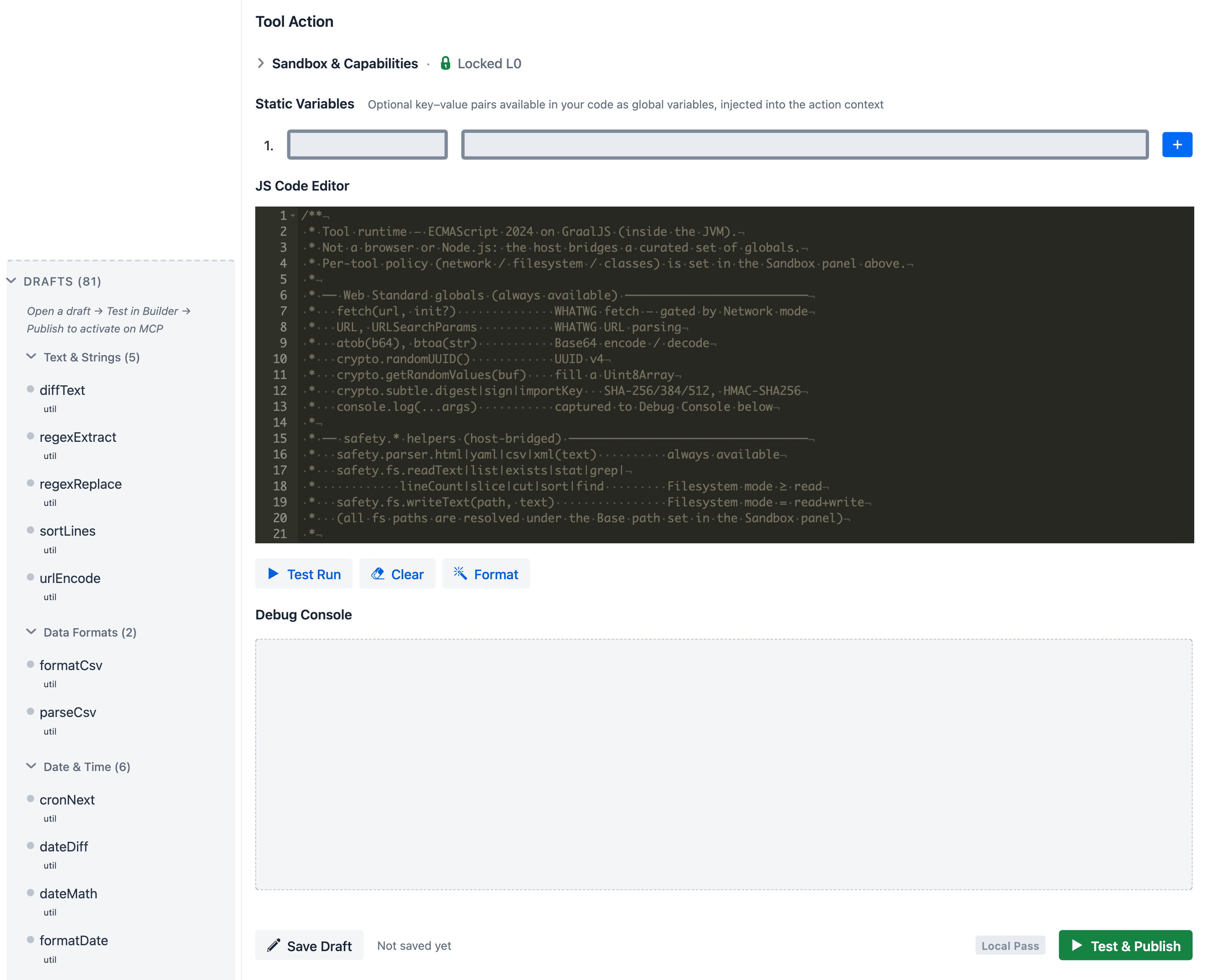Place cursor on code line 7 fetch comment
Screen dimensions: 1206x980
[558, 311]
